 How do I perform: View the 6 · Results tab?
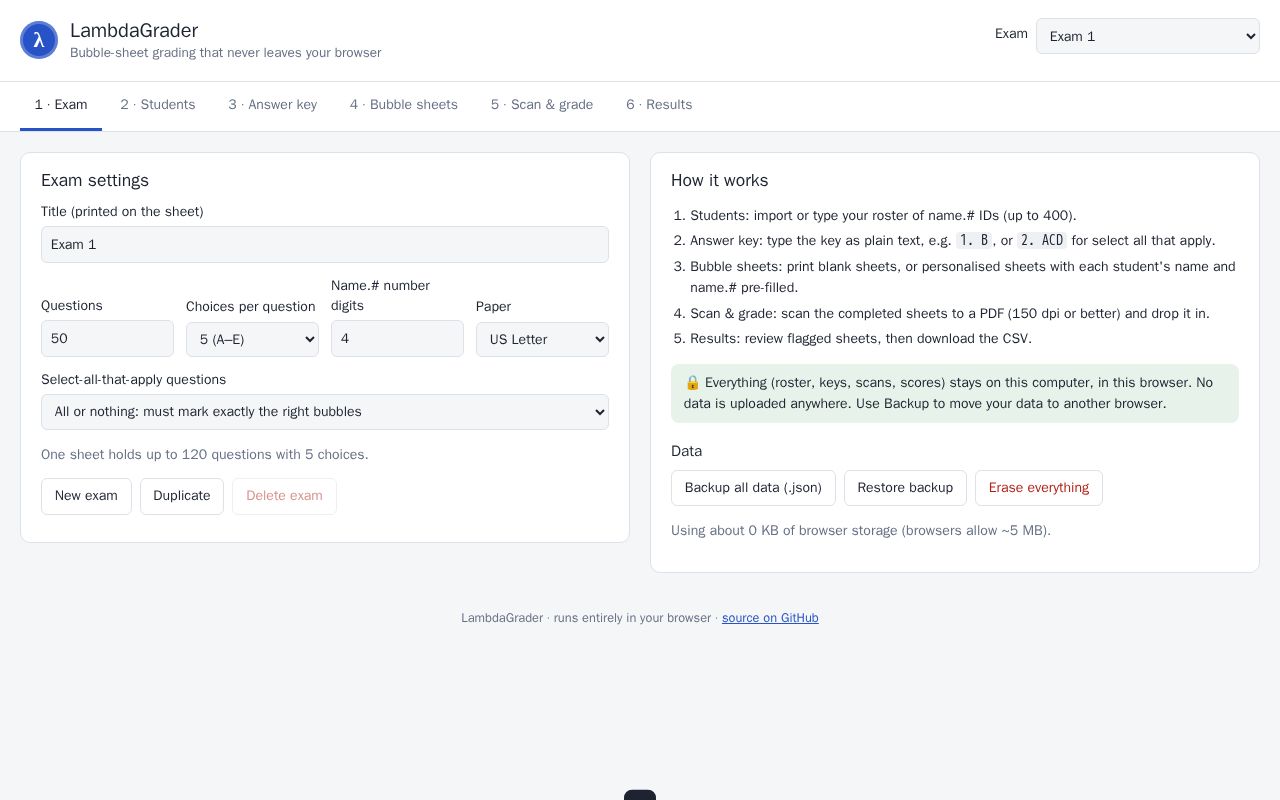pyautogui.click(x=659, y=105)
